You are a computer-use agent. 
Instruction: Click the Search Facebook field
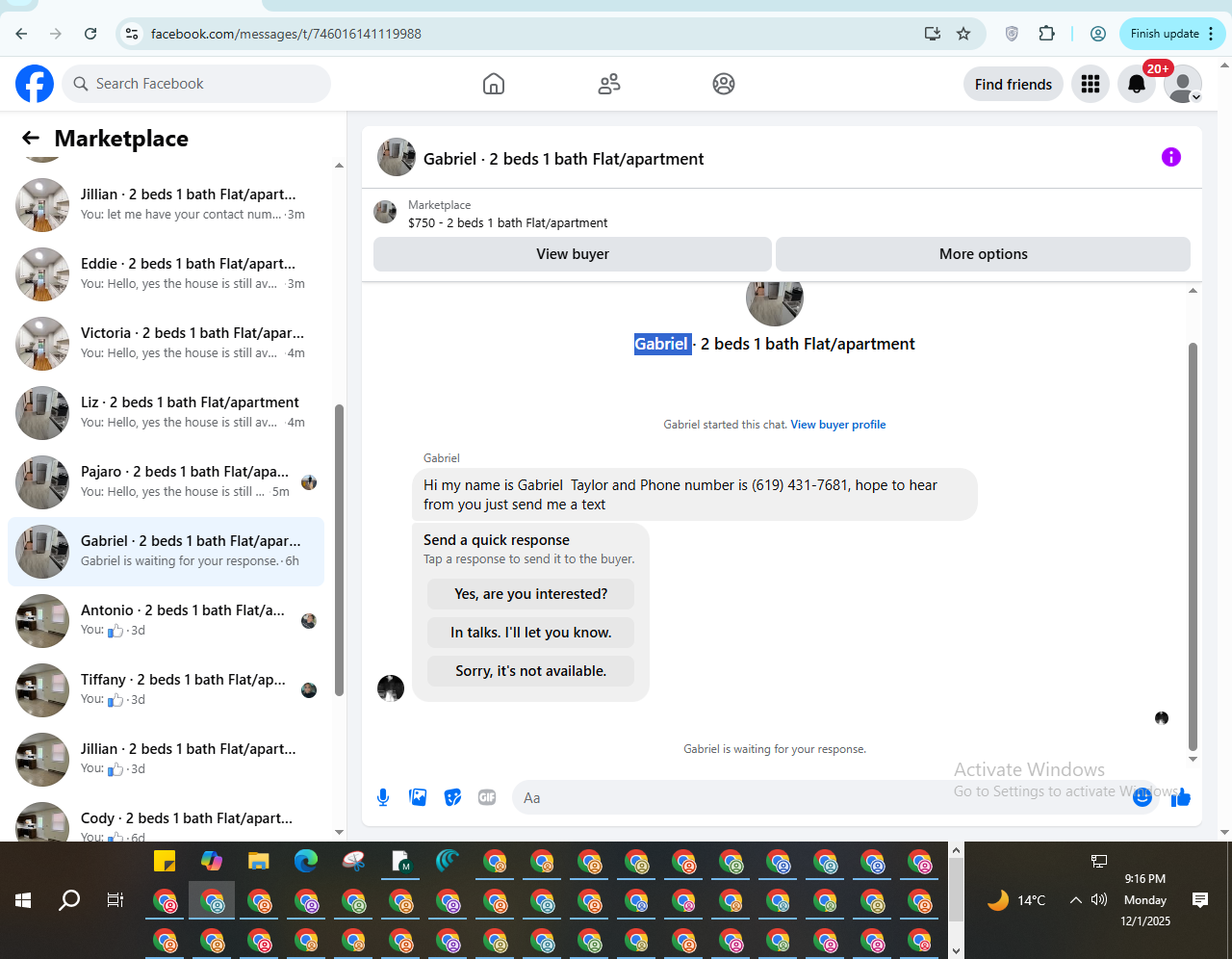click(x=196, y=84)
